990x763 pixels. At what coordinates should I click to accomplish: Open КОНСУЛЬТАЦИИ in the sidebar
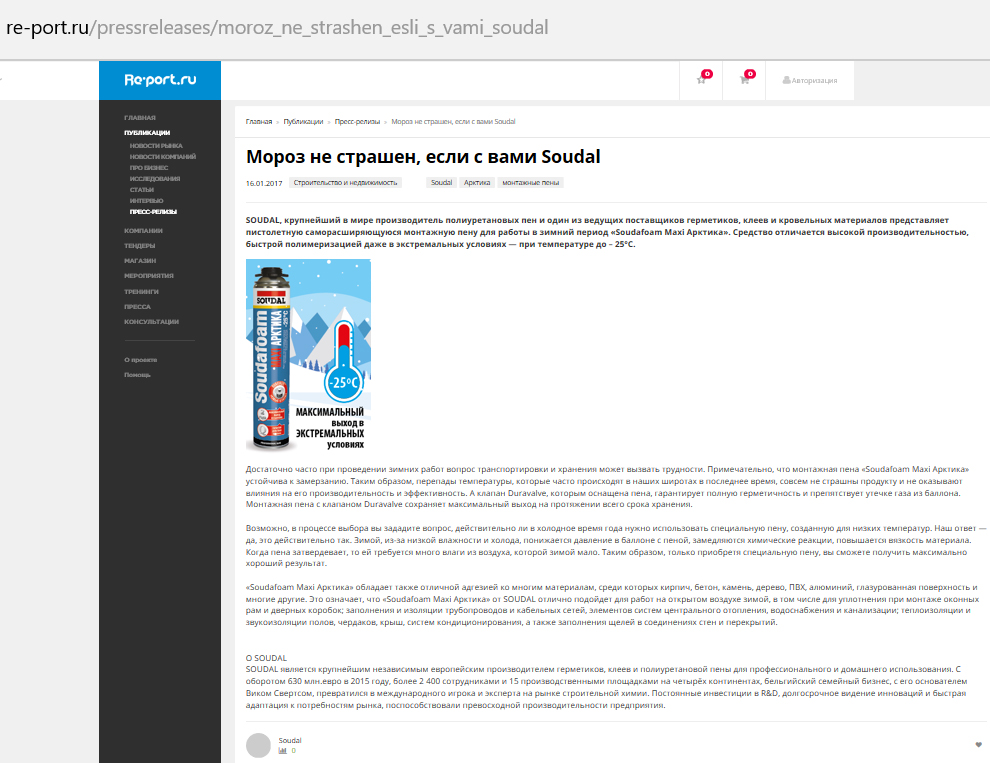(x=152, y=321)
